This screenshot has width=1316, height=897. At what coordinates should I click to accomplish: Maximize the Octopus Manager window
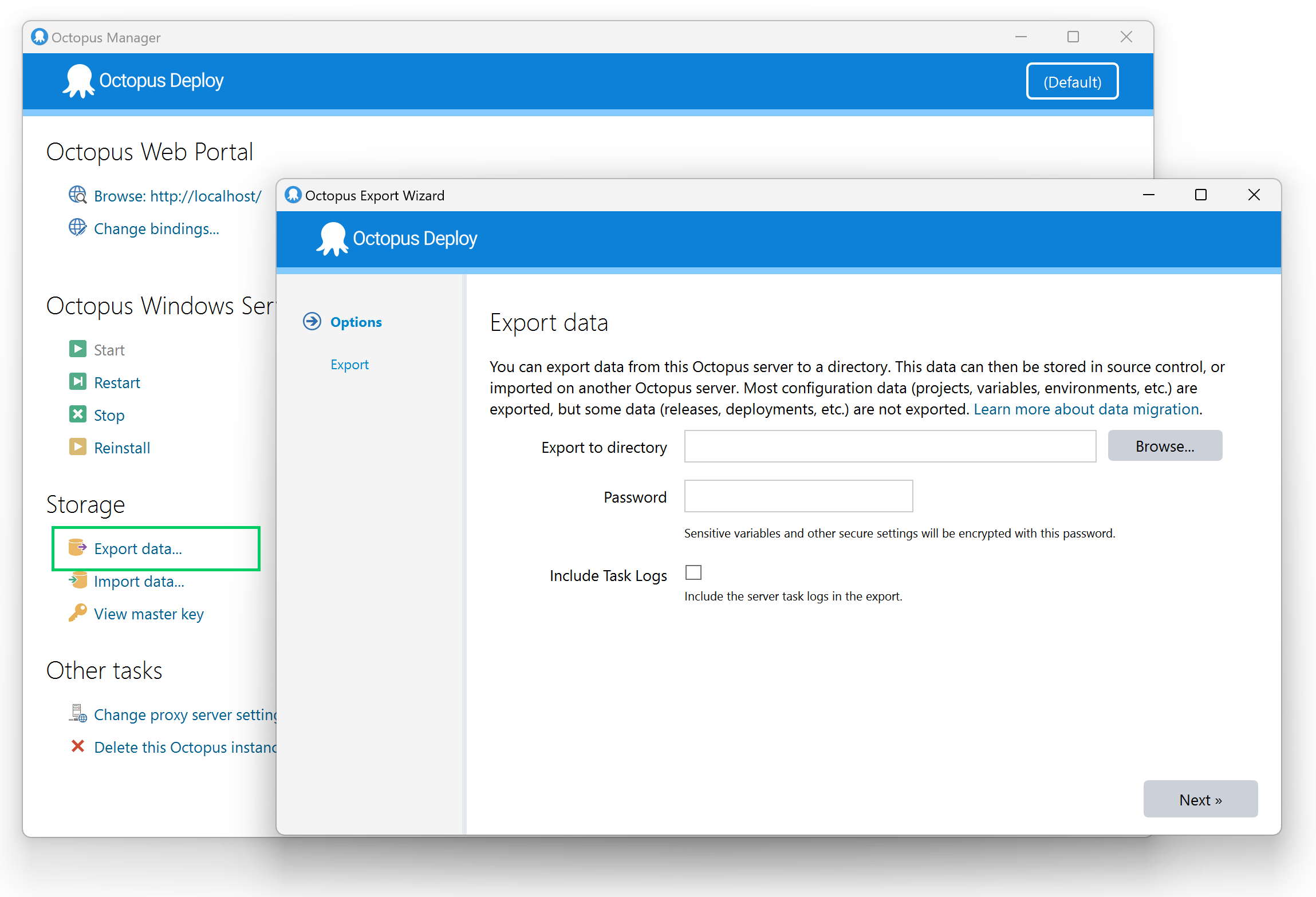point(1073,37)
